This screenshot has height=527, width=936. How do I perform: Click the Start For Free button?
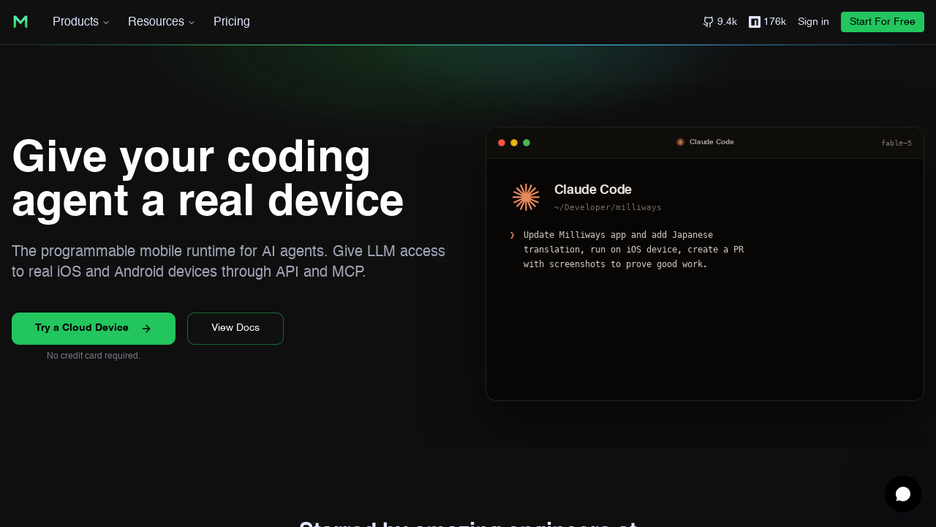pyautogui.click(x=882, y=21)
